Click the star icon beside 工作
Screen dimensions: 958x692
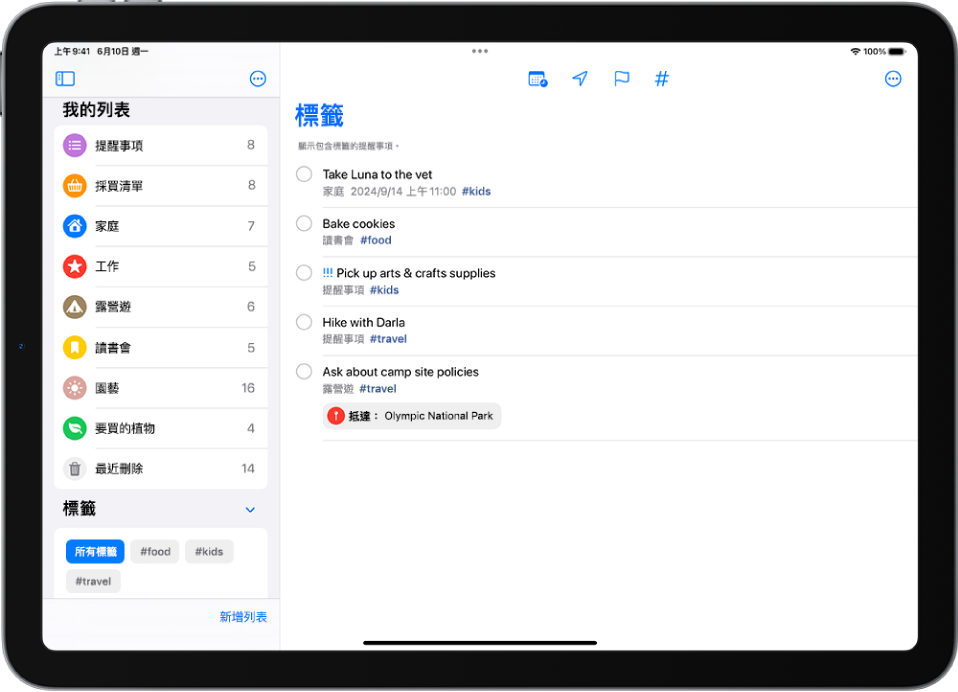[x=74, y=266]
